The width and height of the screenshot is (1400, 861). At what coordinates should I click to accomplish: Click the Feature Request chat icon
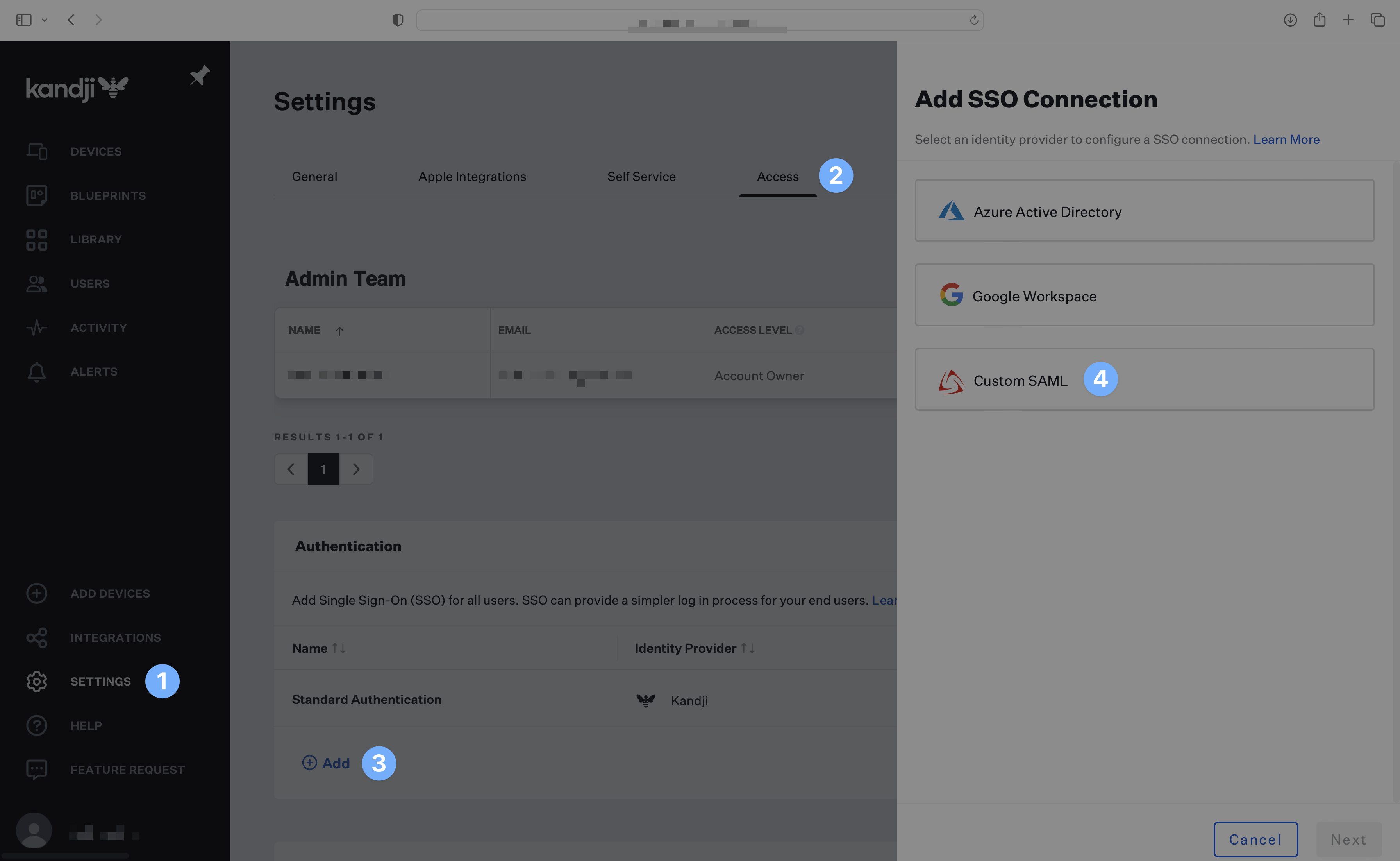coord(36,770)
